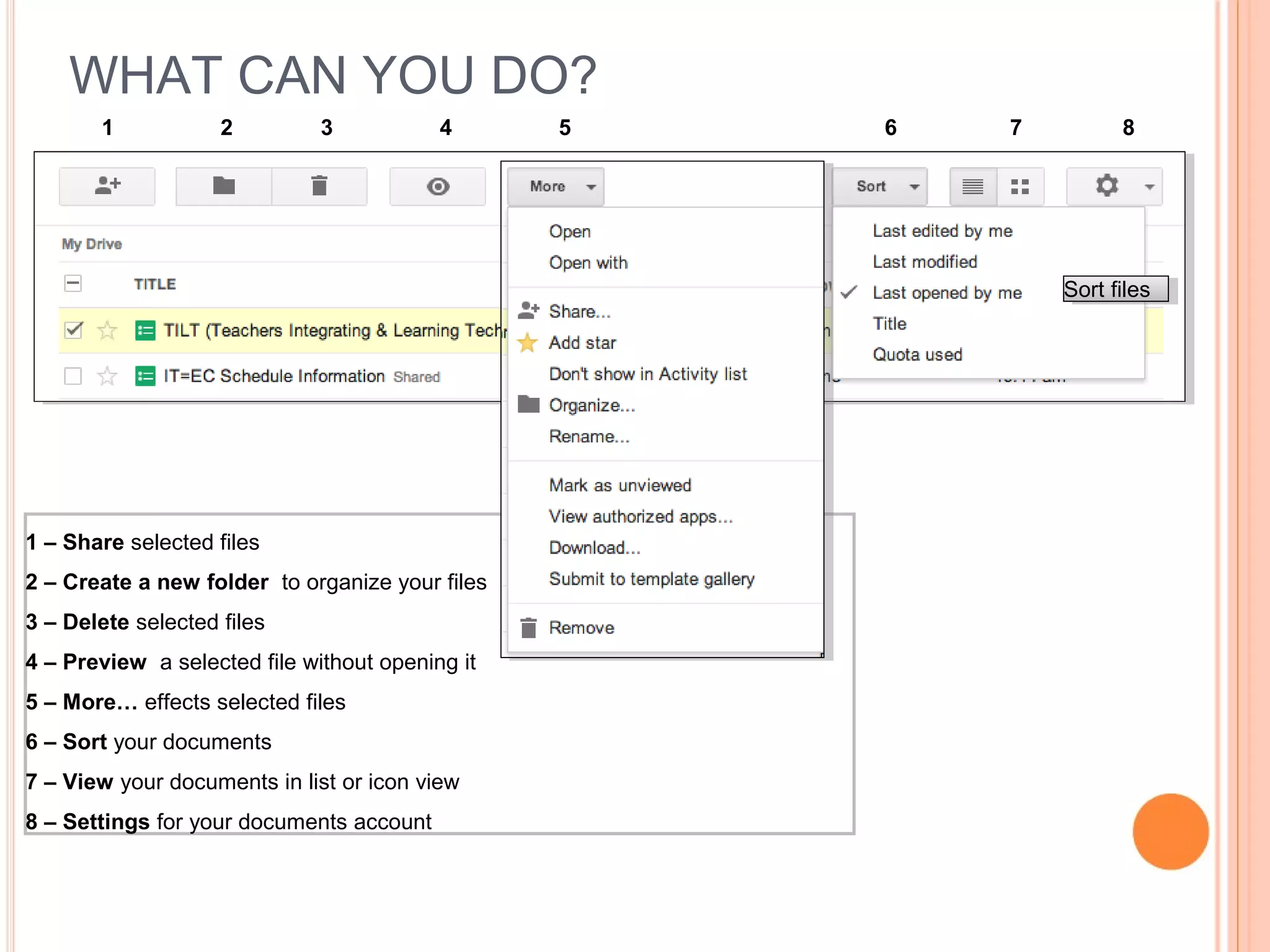Sort by Last edited by me
Image resolution: width=1270 pixels, height=952 pixels.
coord(943,231)
